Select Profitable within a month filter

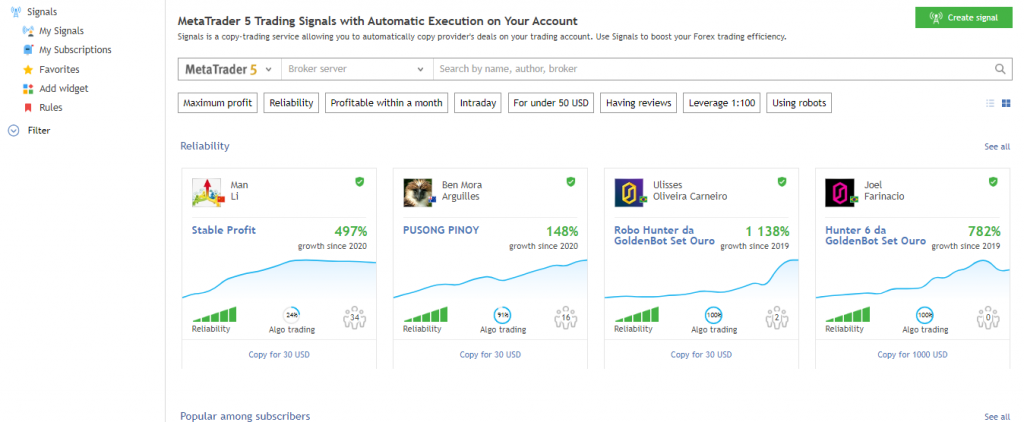pyautogui.click(x=387, y=103)
